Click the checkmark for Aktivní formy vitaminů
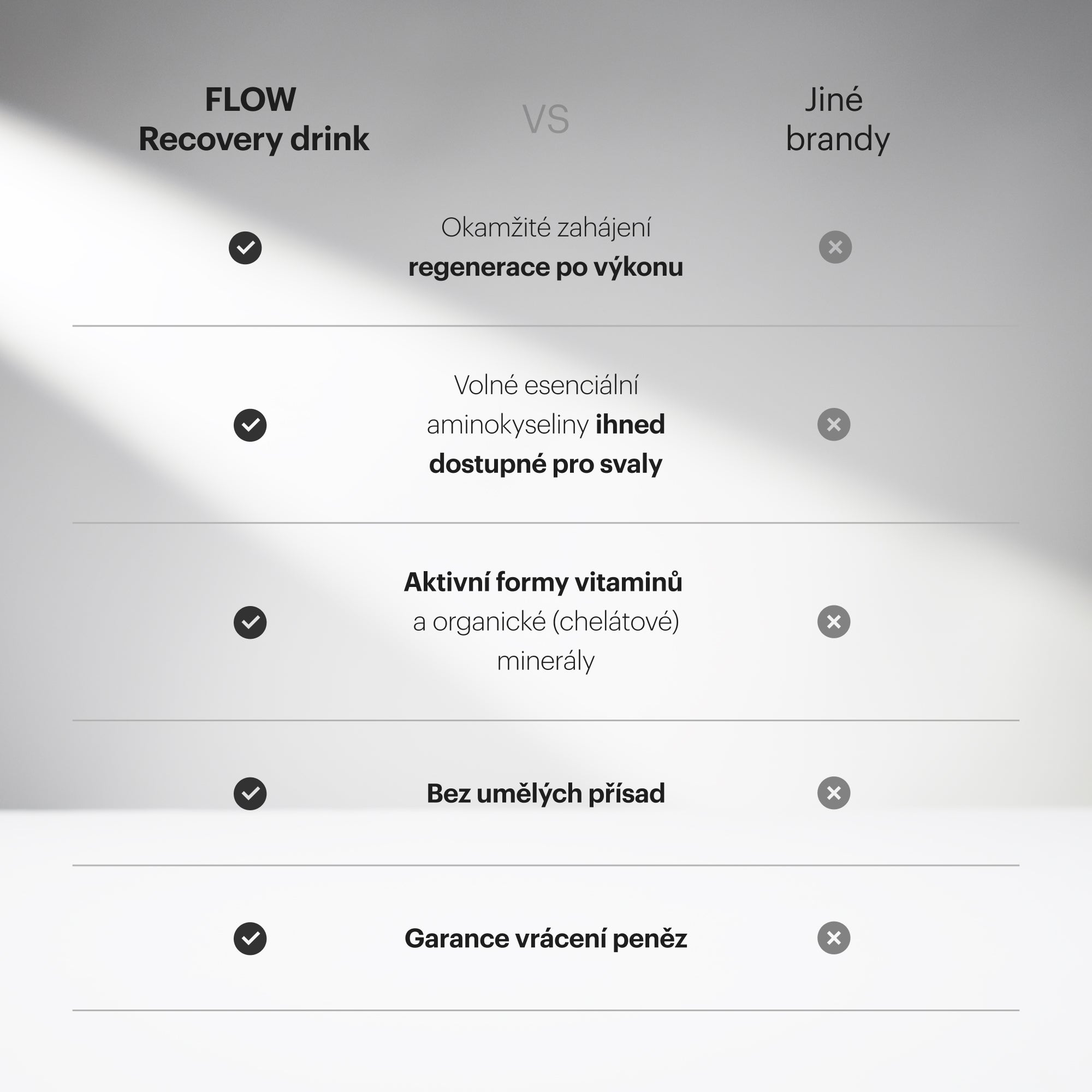The width and height of the screenshot is (1092, 1092). tap(250, 622)
